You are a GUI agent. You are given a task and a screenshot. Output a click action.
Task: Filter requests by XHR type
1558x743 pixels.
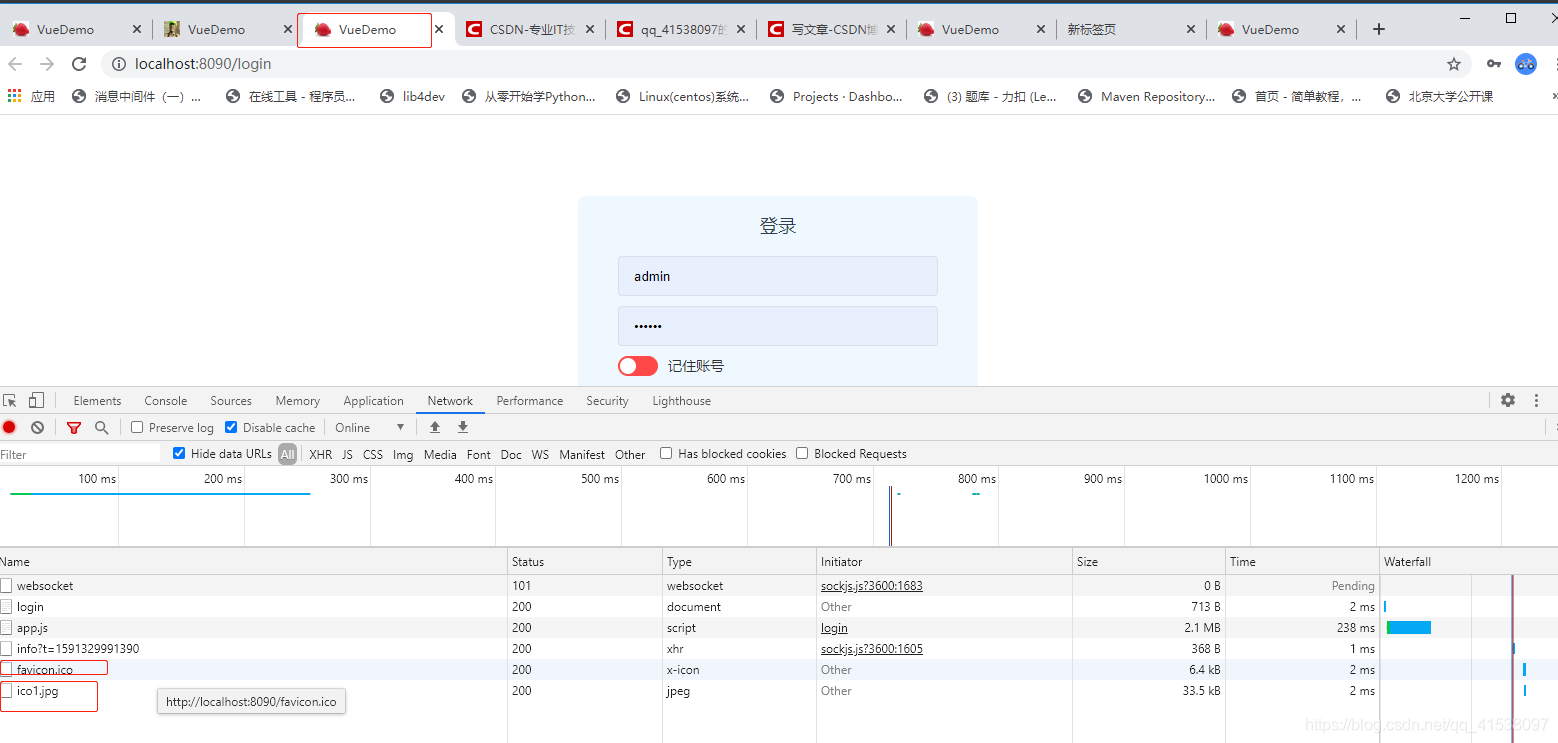coord(320,454)
